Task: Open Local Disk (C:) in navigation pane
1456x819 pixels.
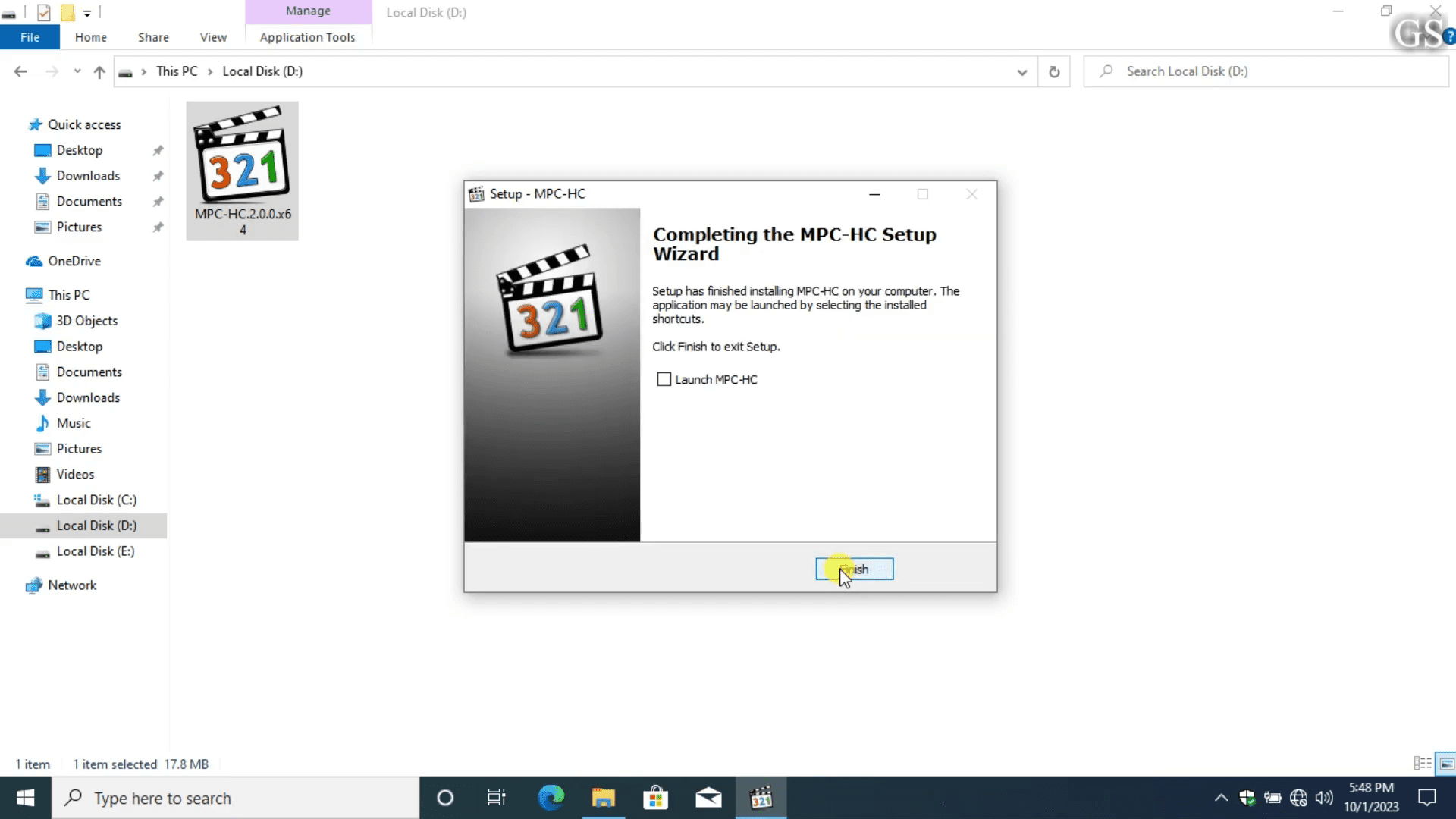Action: pyautogui.click(x=96, y=500)
